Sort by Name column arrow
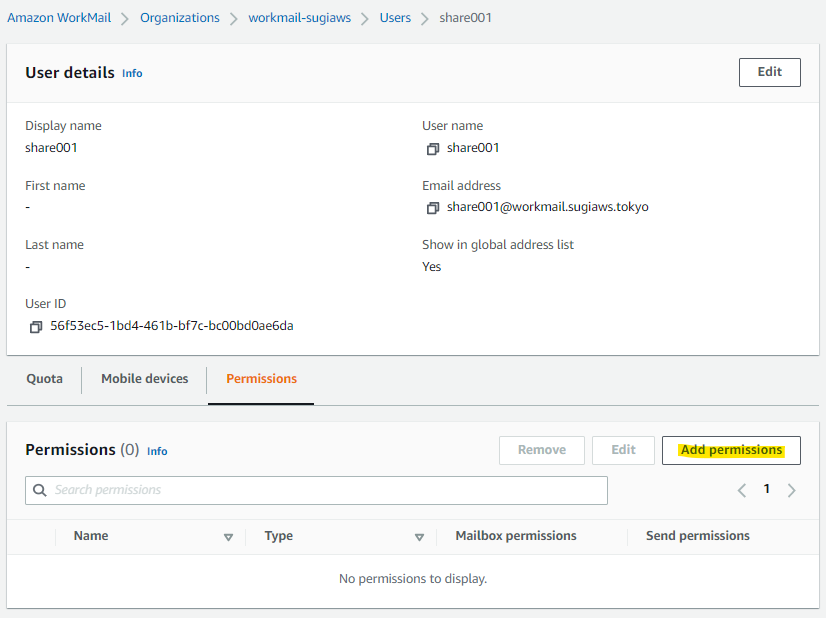The width and height of the screenshot is (826, 618). (228, 537)
